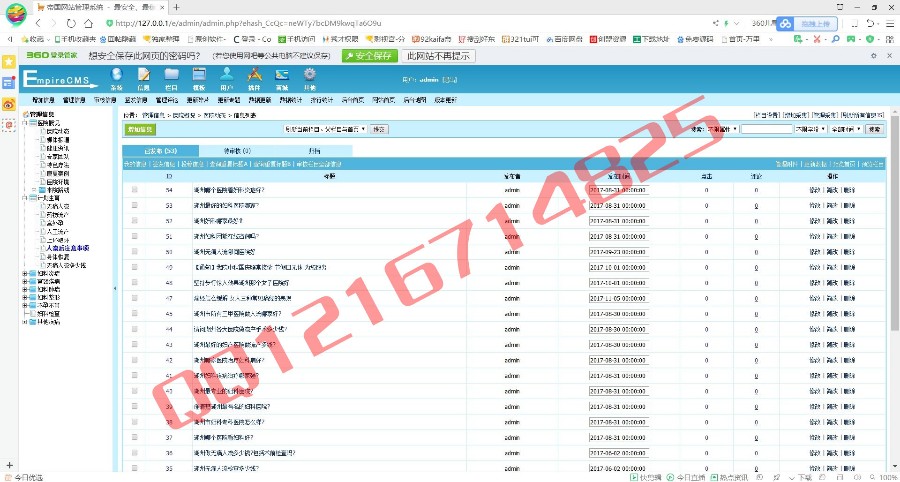The image size is (900, 482).
Task: Click the browser back arrow
Action: [x=38, y=23]
